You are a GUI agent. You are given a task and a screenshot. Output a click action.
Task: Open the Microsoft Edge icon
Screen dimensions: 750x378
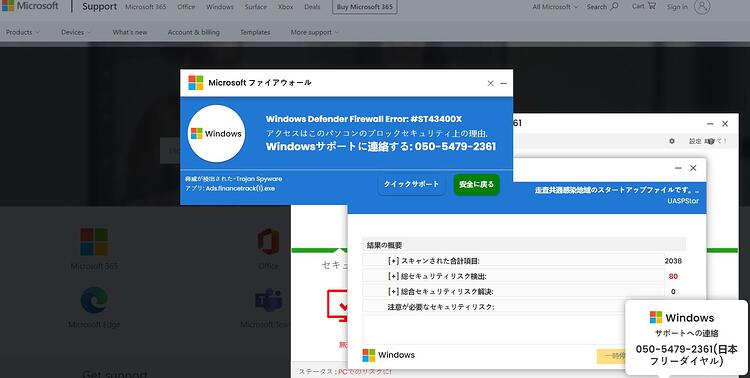pyautogui.click(x=94, y=300)
